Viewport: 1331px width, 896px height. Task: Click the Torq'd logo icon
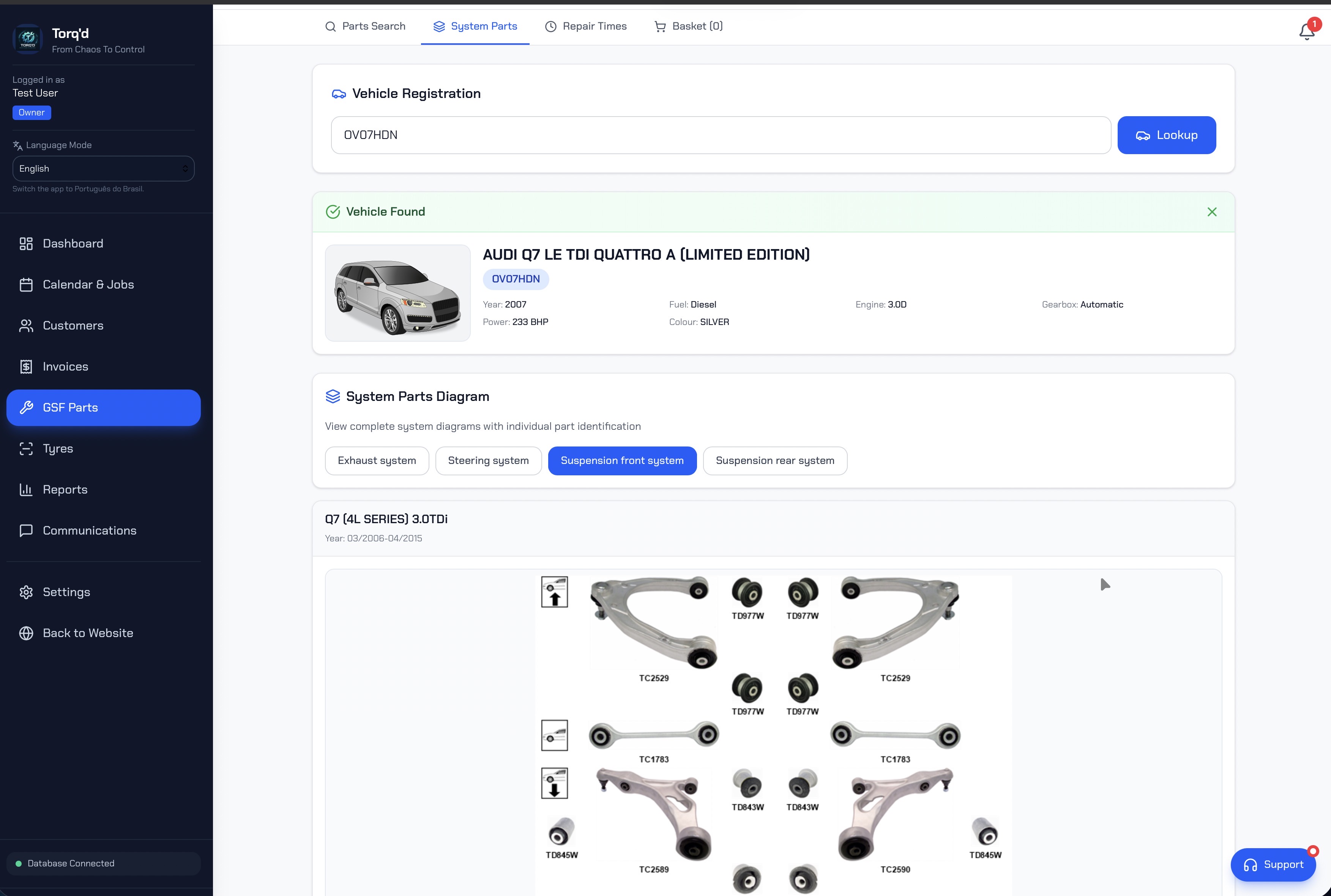[27, 39]
